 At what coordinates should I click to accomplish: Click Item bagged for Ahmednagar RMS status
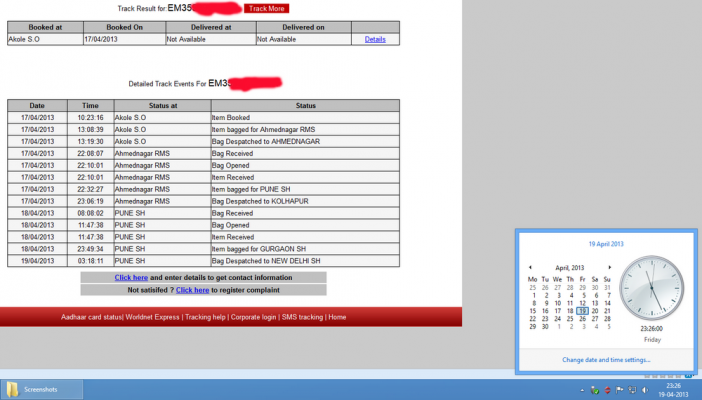click(x=305, y=130)
